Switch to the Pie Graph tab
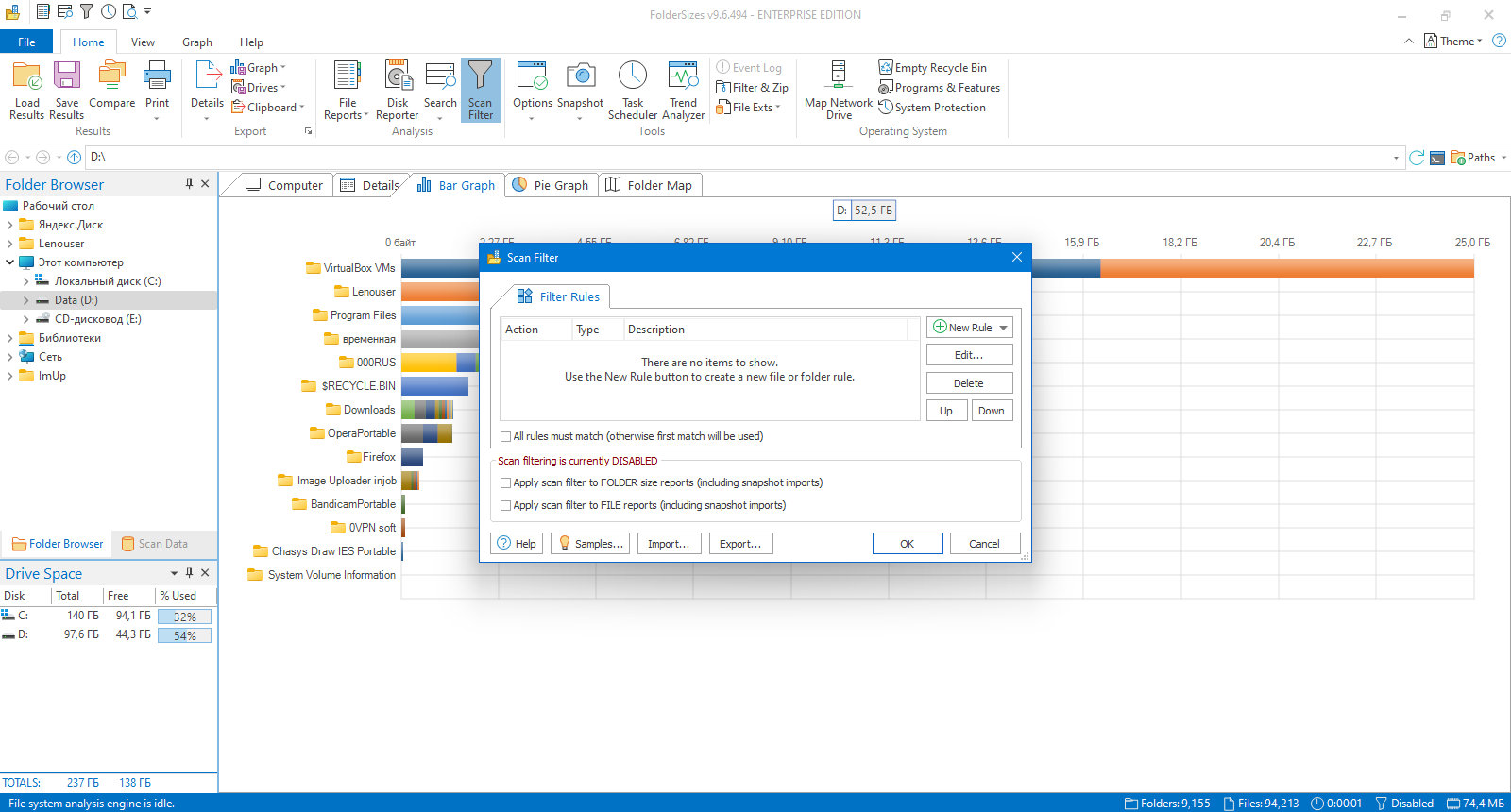The height and width of the screenshot is (812, 1511). point(551,185)
